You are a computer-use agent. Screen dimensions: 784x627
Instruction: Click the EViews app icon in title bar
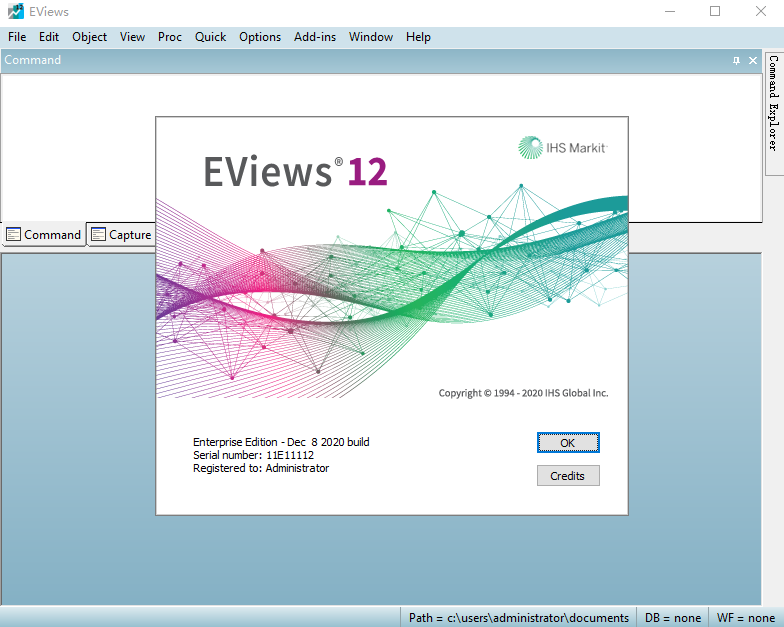[x=16, y=11]
